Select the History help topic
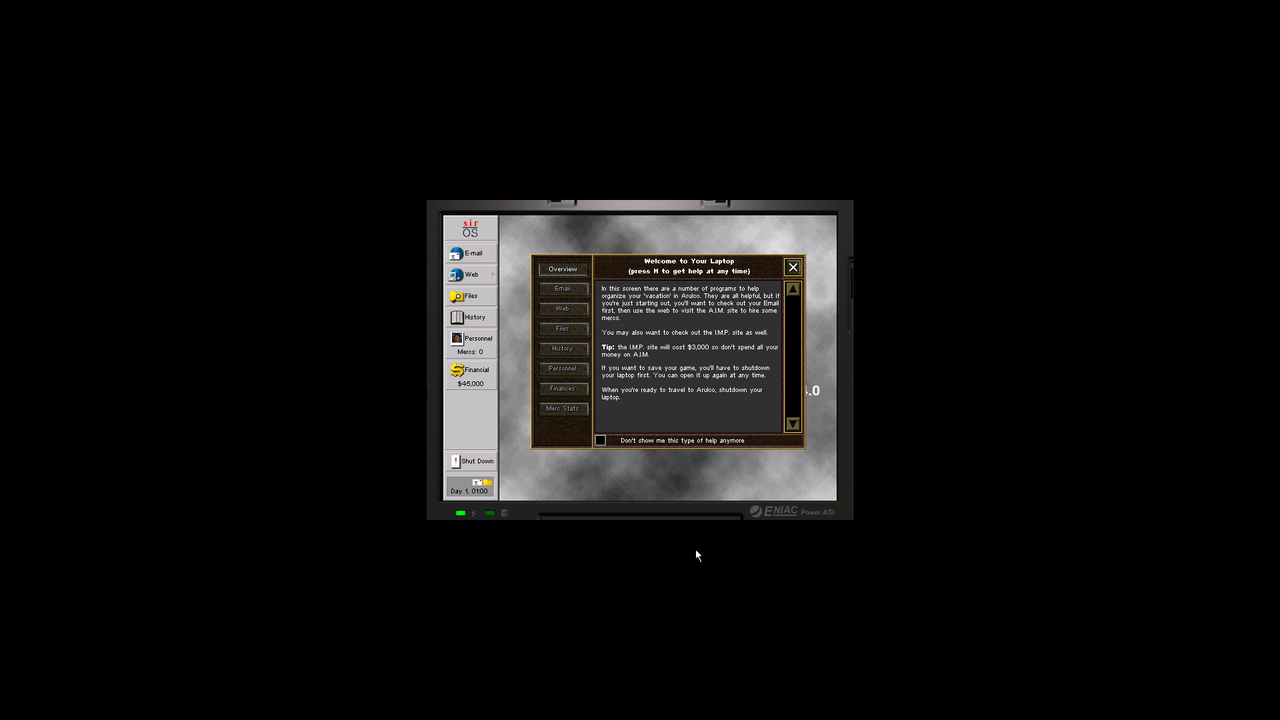This screenshot has width=1280, height=720. point(563,349)
